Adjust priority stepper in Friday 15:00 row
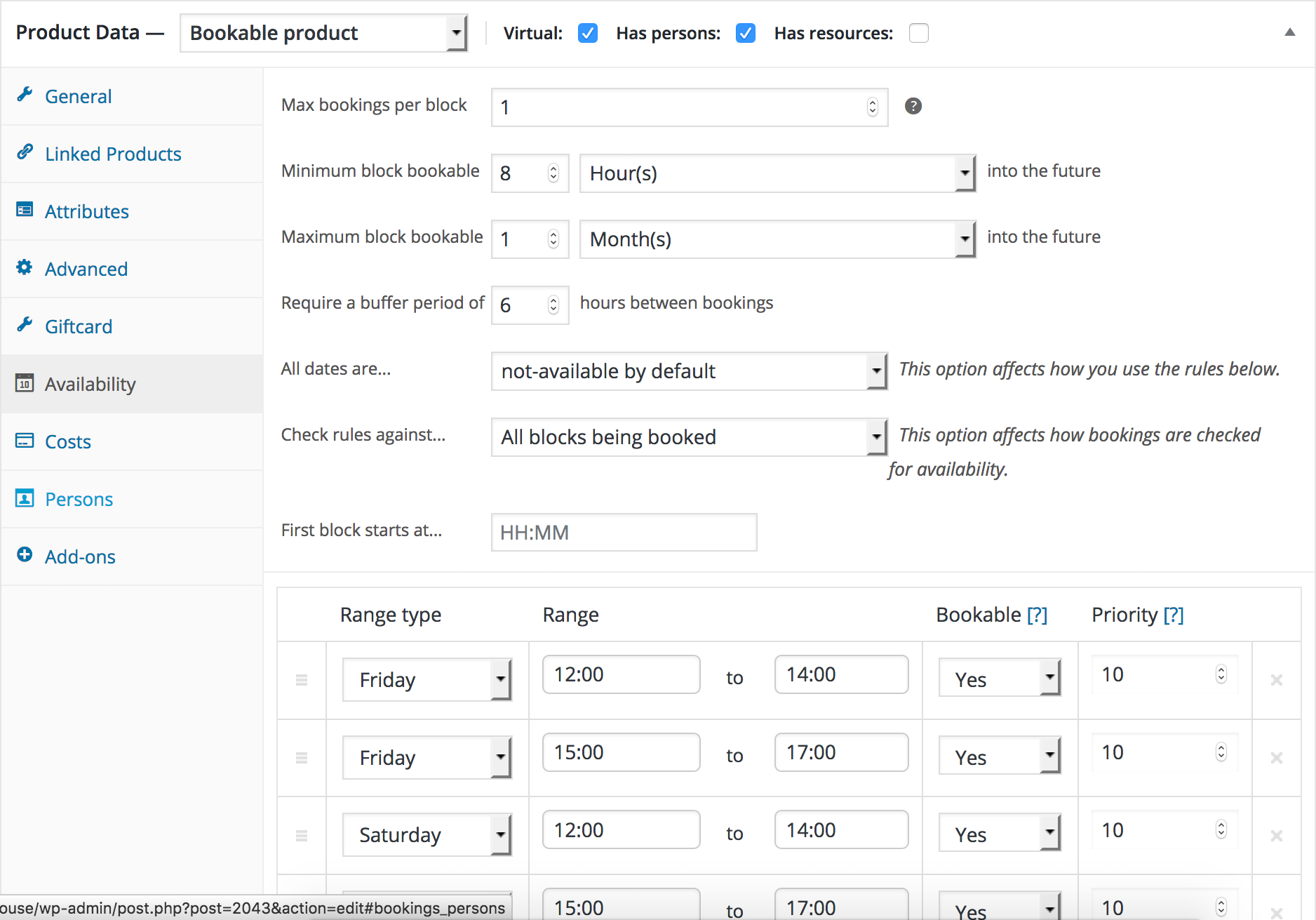This screenshot has width=1316, height=920. (1221, 752)
